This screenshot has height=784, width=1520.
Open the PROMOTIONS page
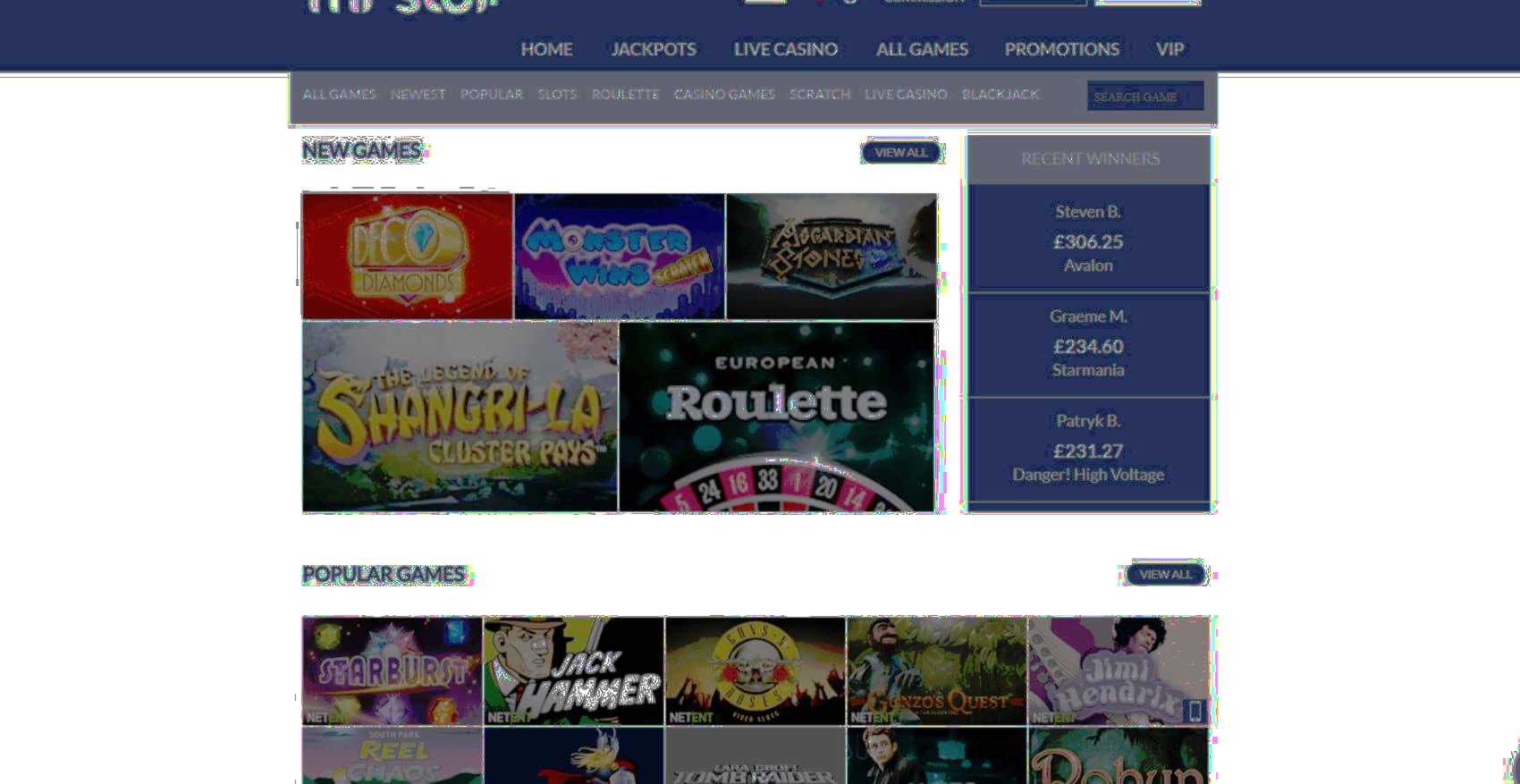1061,49
